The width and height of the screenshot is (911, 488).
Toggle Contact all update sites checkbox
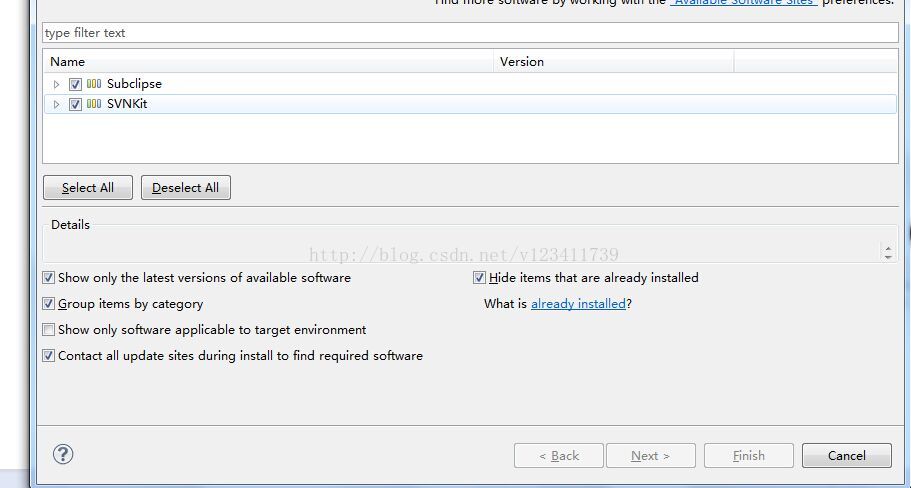point(48,356)
